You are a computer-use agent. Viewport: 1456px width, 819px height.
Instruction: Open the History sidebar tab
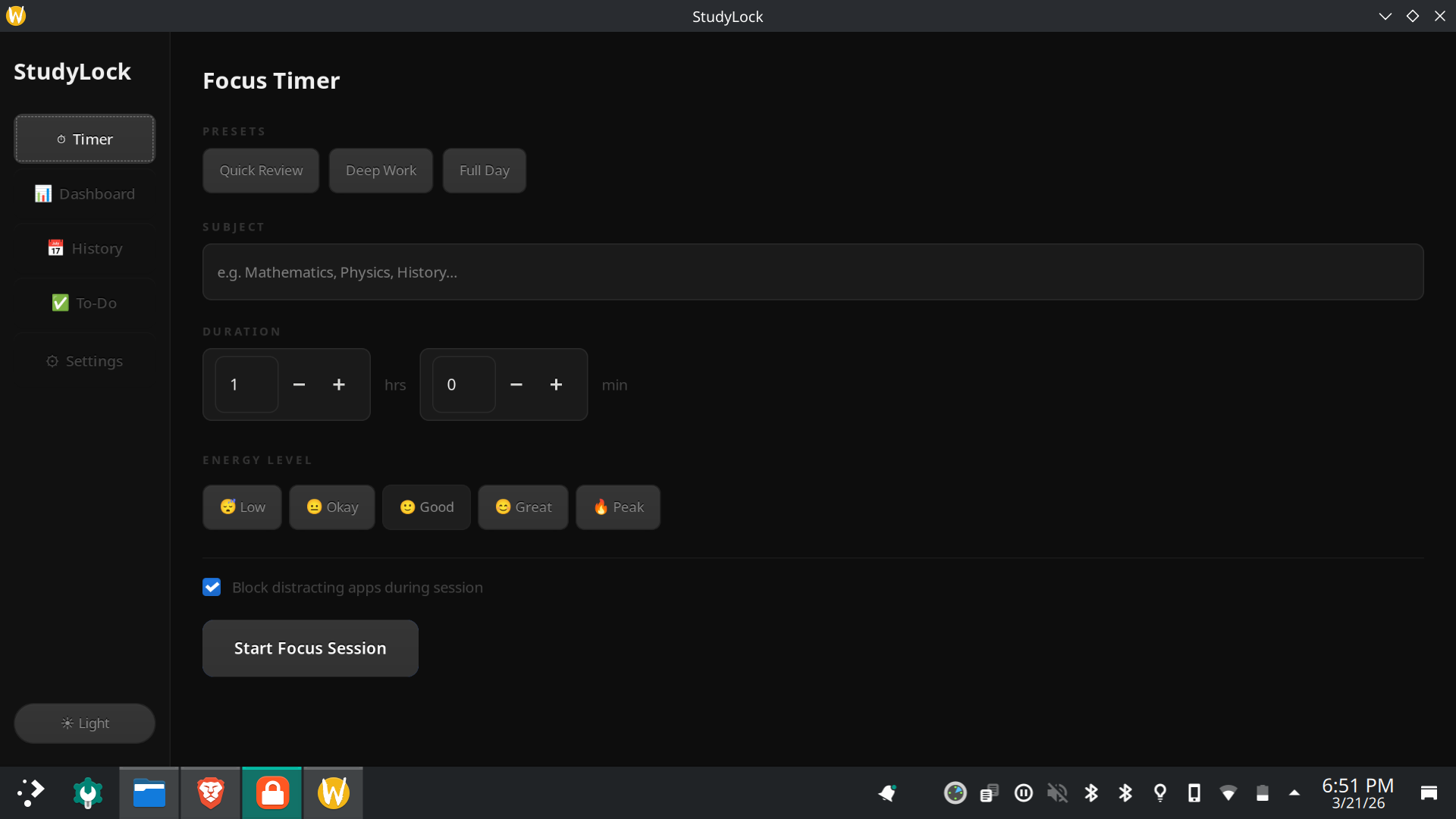pyautogui.click(x=84, y=249)
